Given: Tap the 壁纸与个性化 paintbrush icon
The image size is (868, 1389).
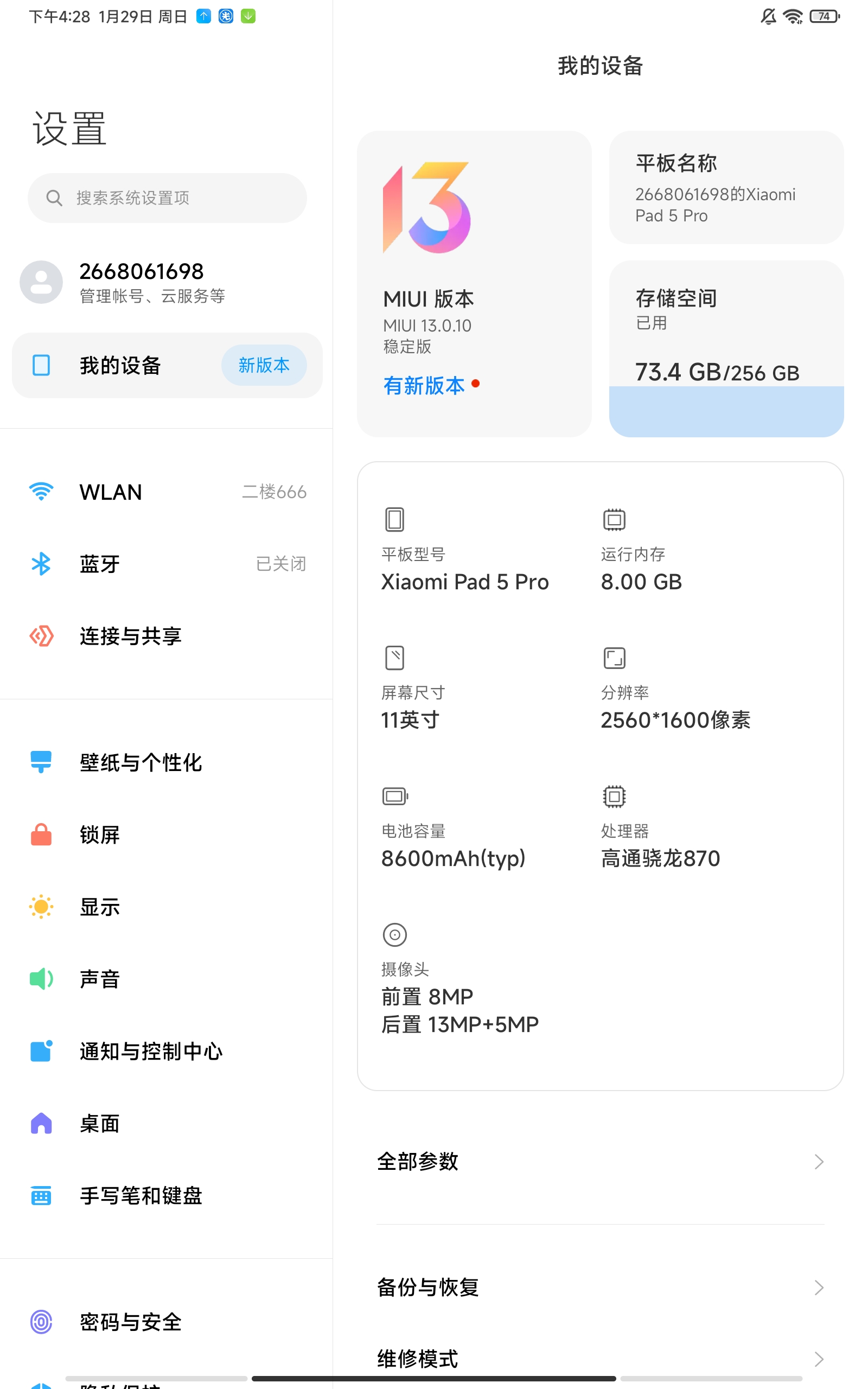Looking at the screenshot, I should point(41,762).
